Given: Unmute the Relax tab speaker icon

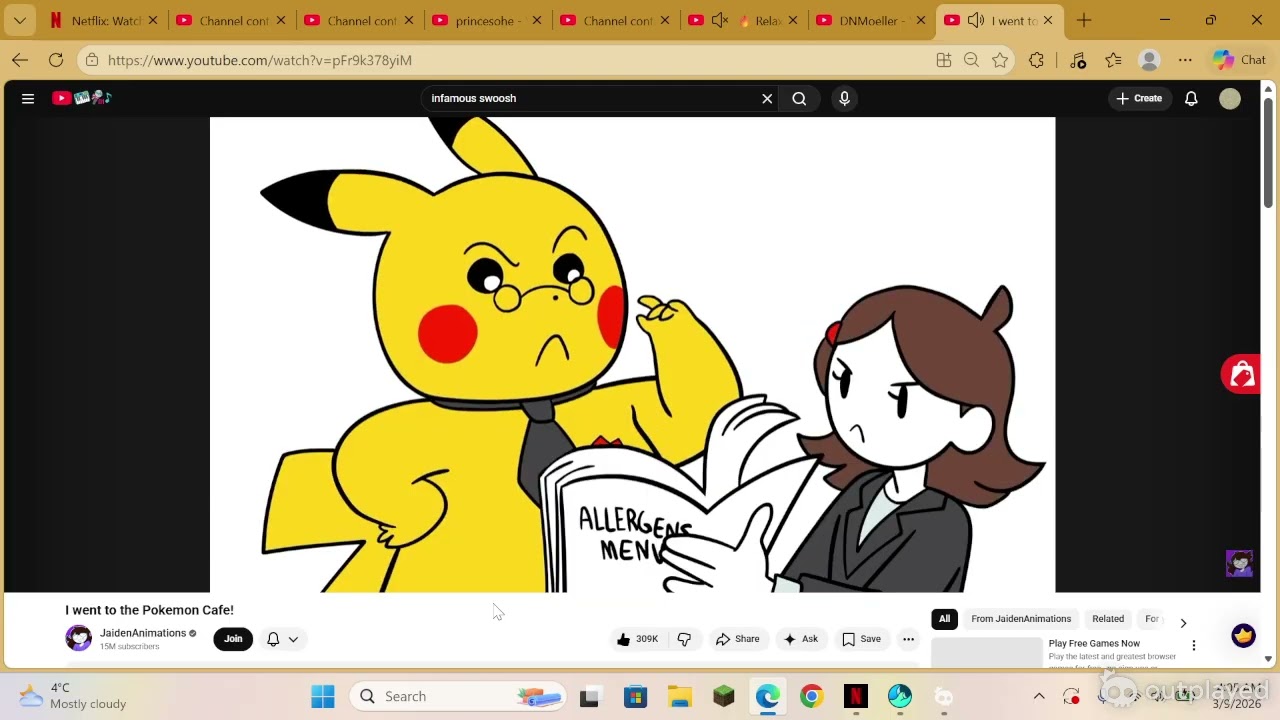Looking at the screenshot, I should (x=720, y=20).
